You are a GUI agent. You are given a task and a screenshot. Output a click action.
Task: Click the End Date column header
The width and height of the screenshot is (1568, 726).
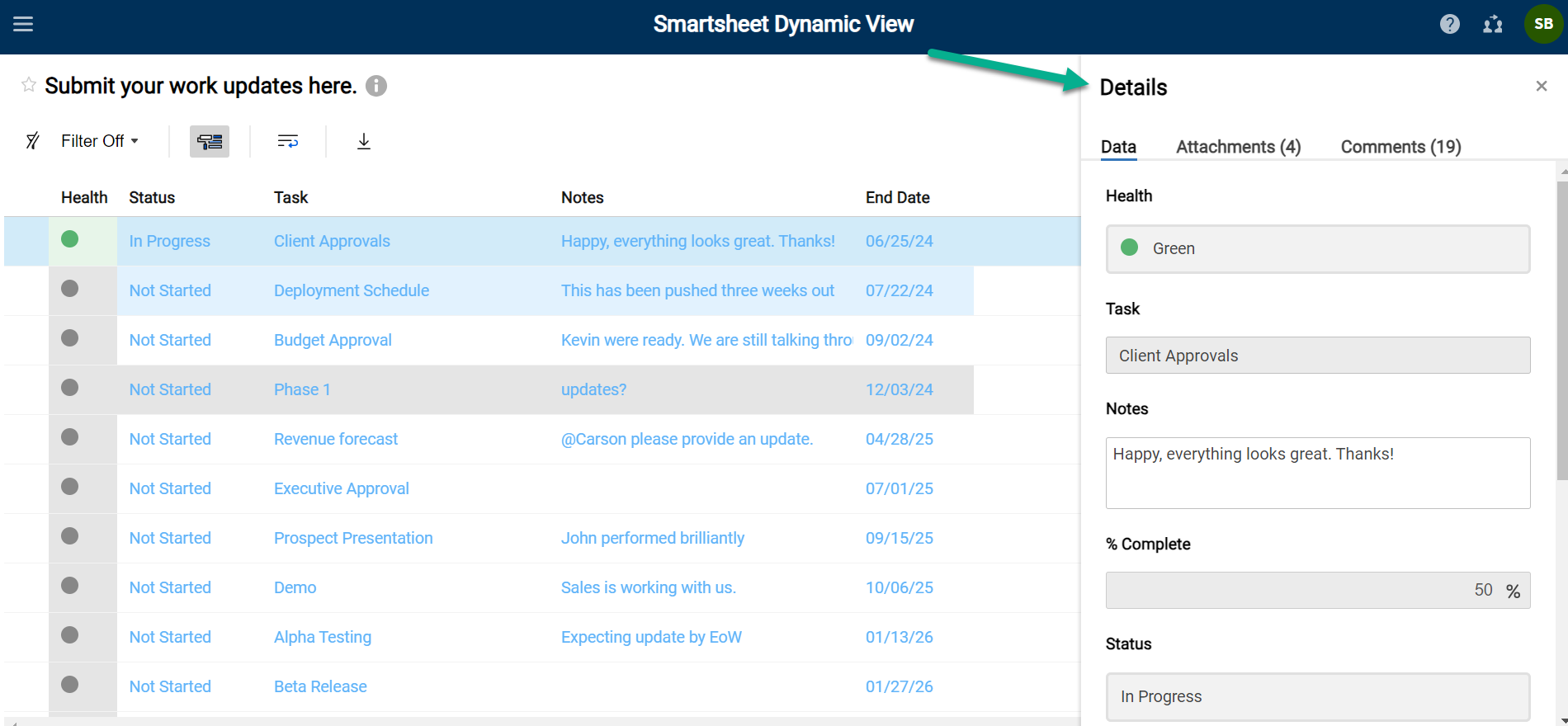tap(897, 197)
